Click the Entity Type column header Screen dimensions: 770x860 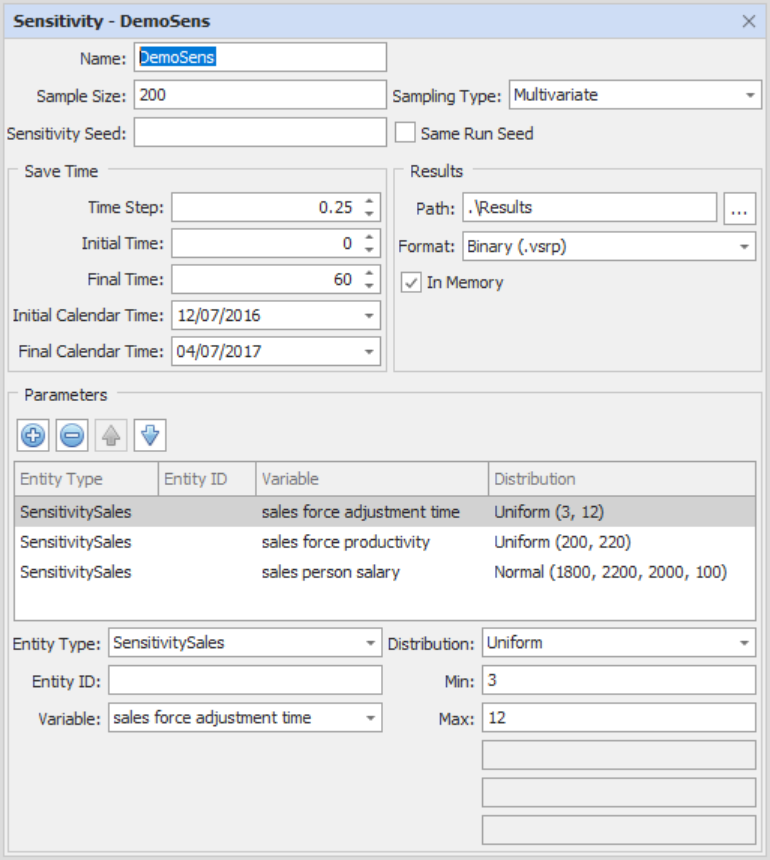(x=87, y=479)
